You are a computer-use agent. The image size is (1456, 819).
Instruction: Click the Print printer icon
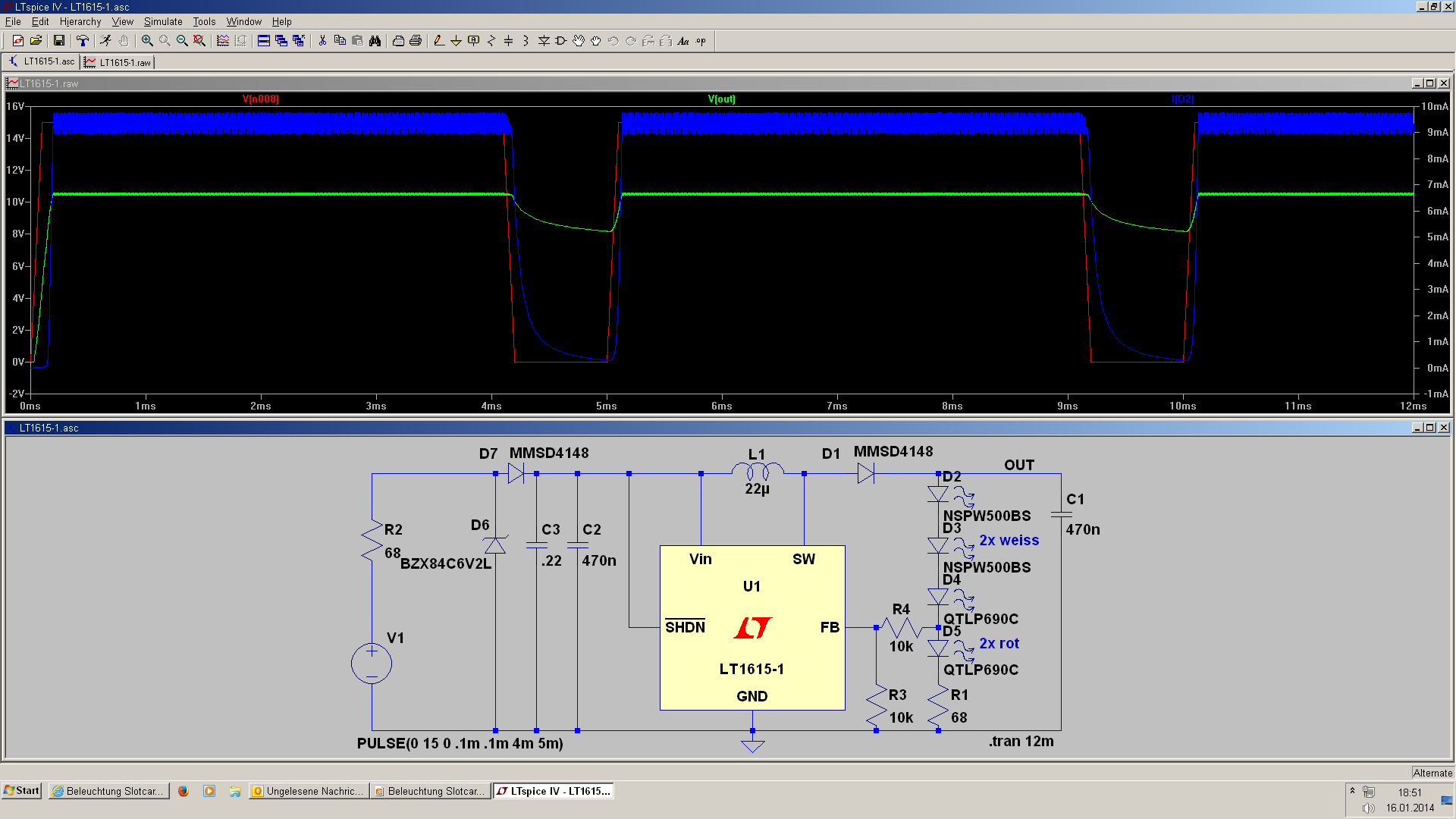point(416,41)
